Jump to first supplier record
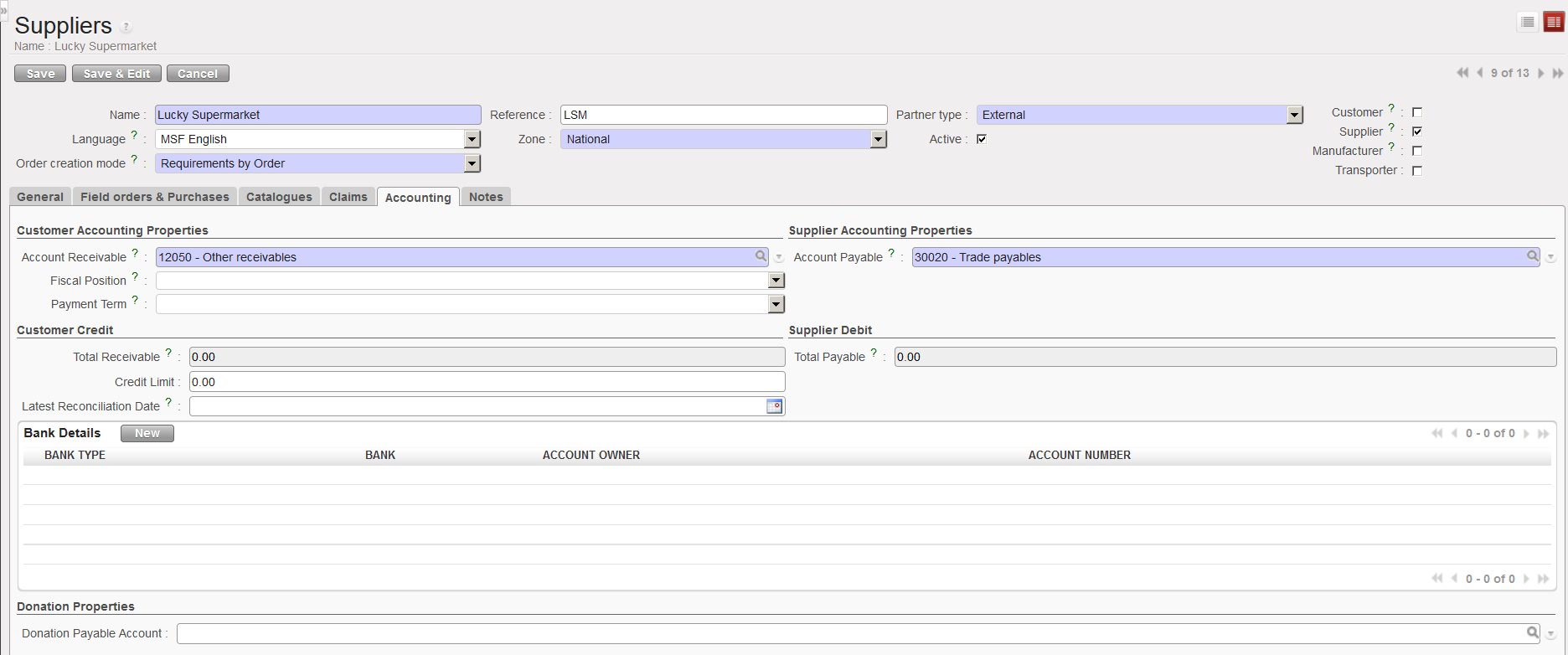Image resolution: width=1568 pixels, height=655 pixels. click(x=1462, y=74)
